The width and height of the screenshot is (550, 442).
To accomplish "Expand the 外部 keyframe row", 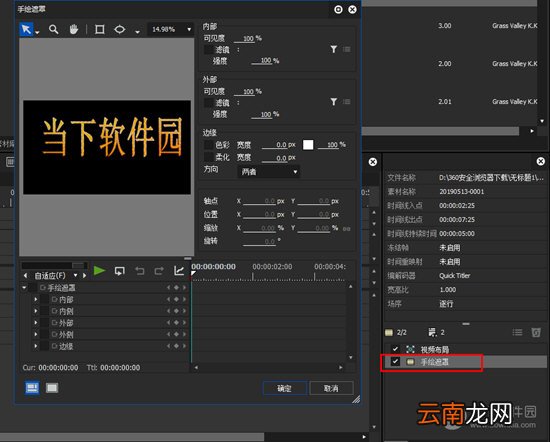I will click(x=35, y=323).
